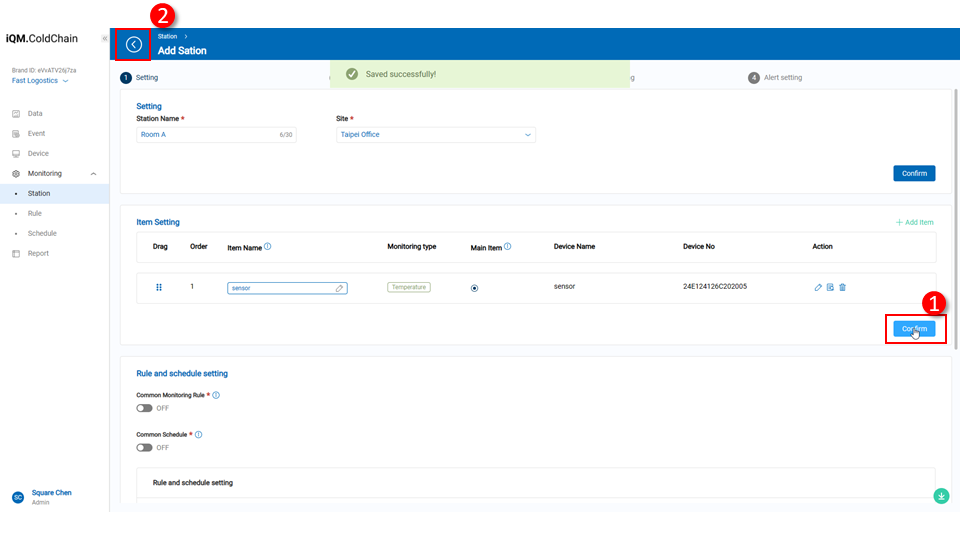The width and height of the screenshot is (960, 540).
Task: Expand the Fast Logostics brand selector
Action: click(40, 81)
